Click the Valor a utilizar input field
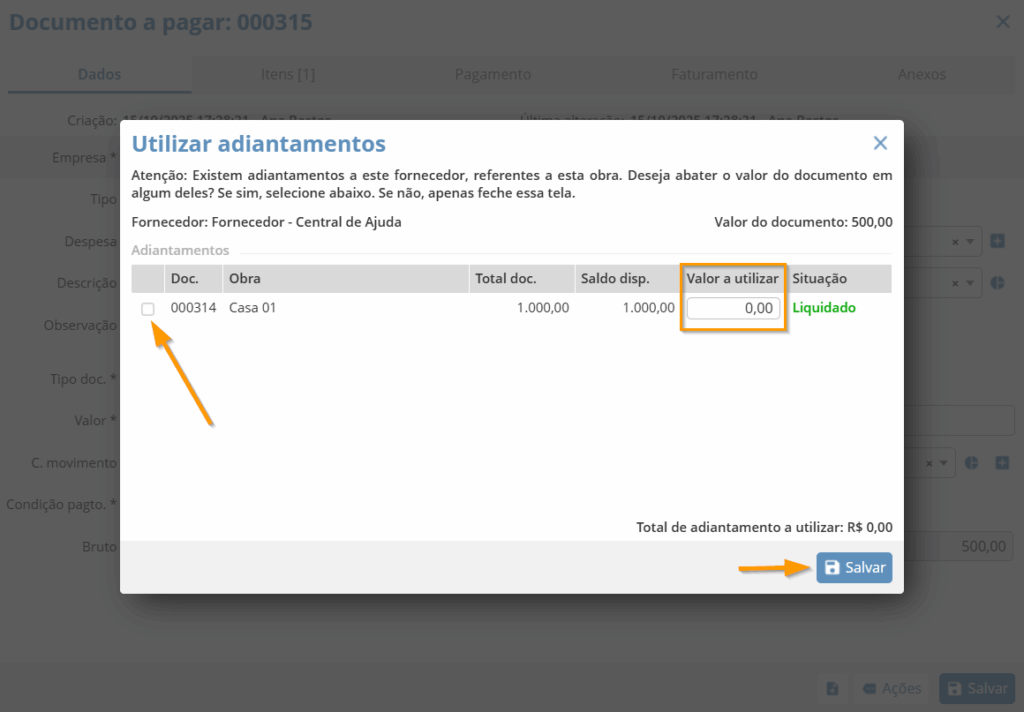This screenshot has height=712, width=1024. coord(734,309)
